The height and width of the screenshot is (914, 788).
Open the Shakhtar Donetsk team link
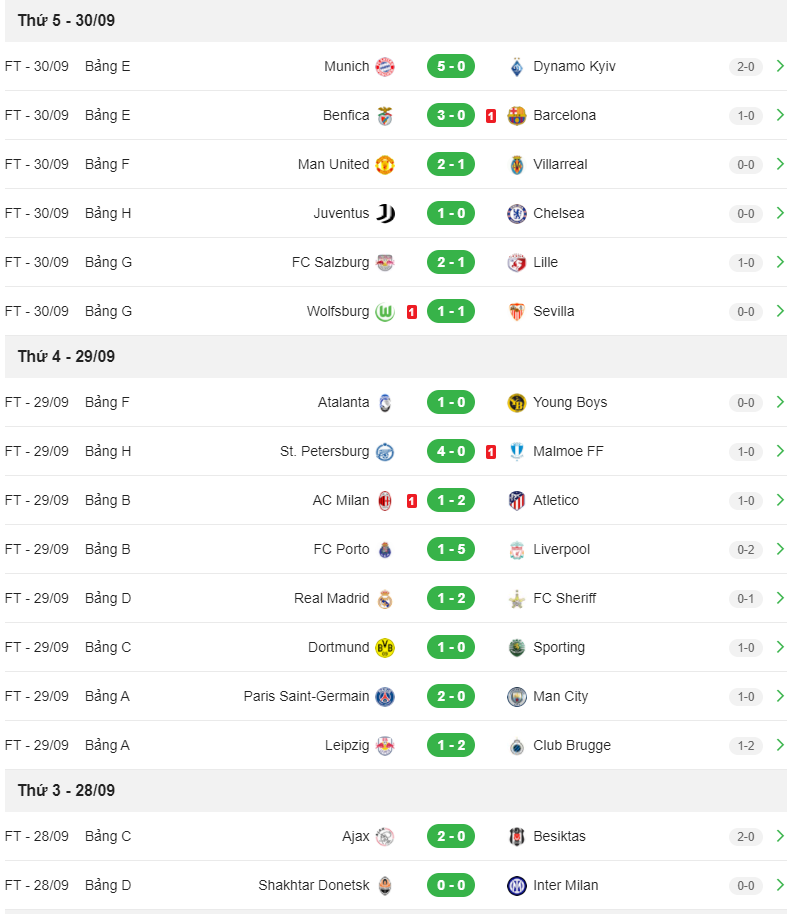[x=314, y=885]
